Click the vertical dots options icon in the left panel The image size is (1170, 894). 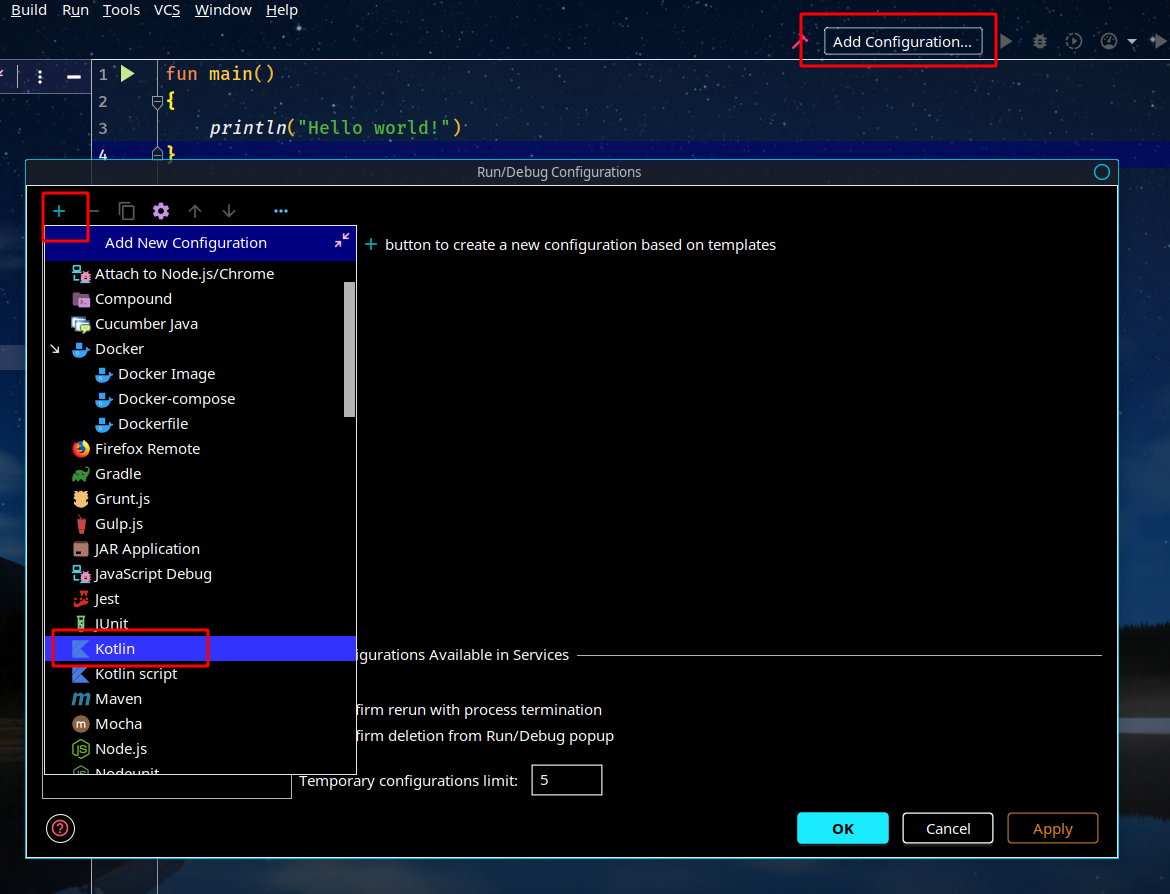[x=40, y=76]
